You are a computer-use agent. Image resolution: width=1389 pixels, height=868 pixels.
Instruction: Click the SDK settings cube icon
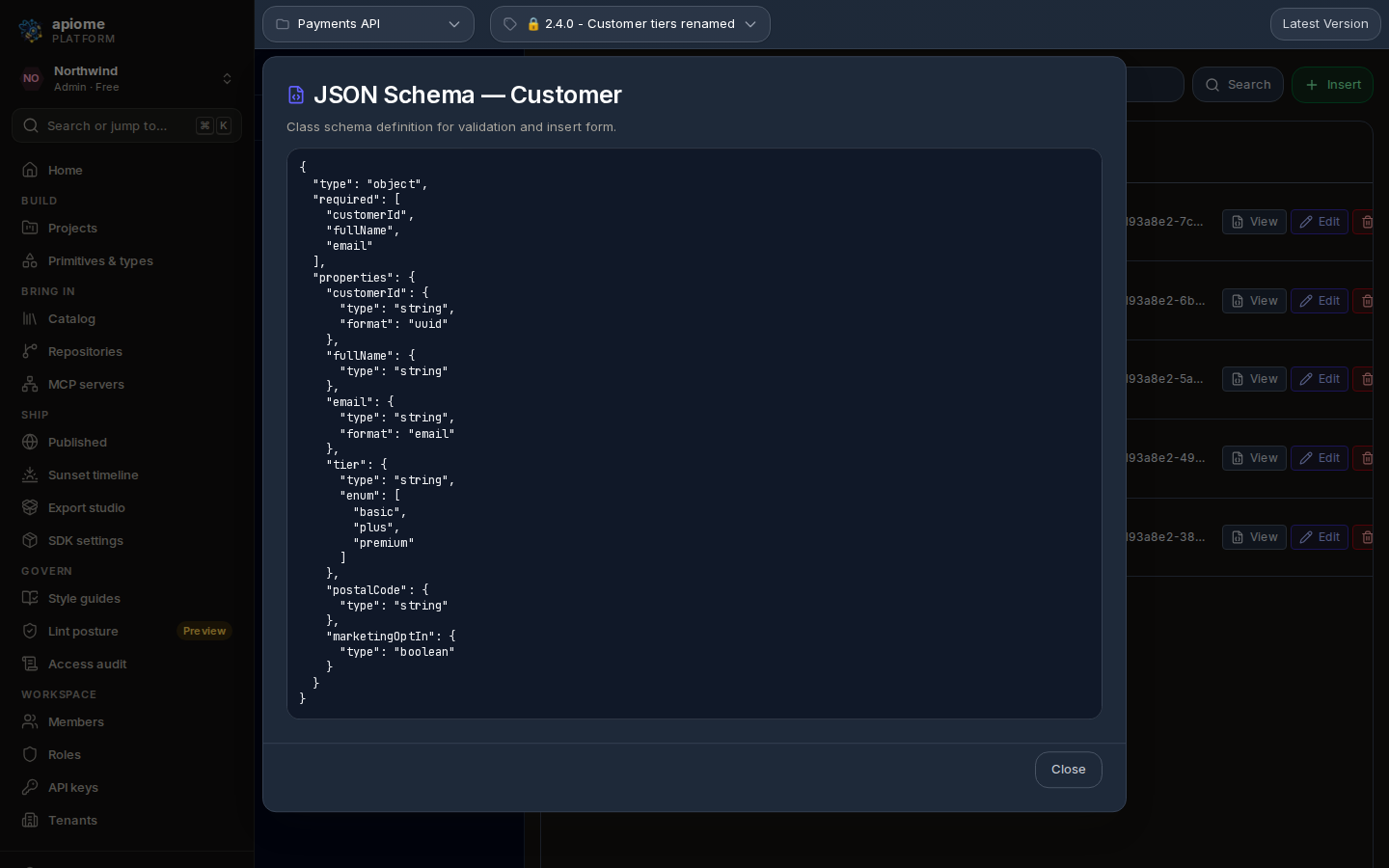coord(30,540)
